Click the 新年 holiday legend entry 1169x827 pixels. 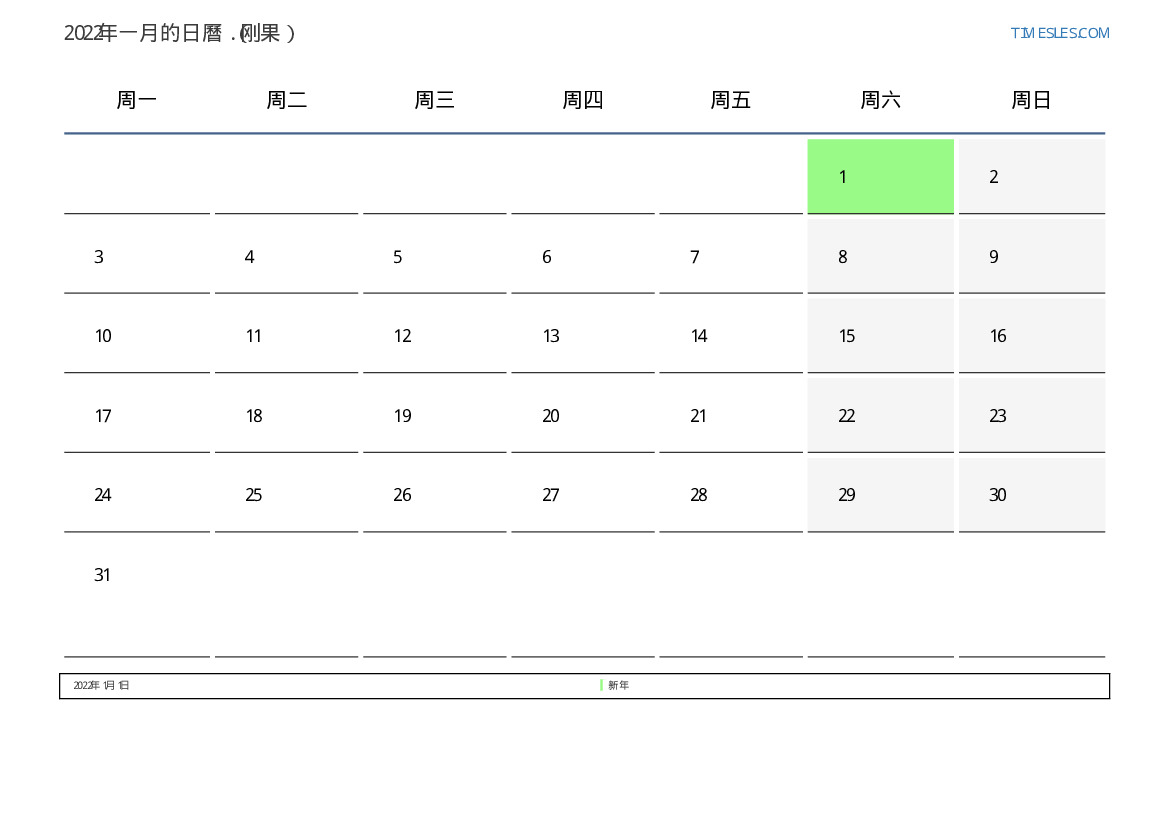coord(618,686)
